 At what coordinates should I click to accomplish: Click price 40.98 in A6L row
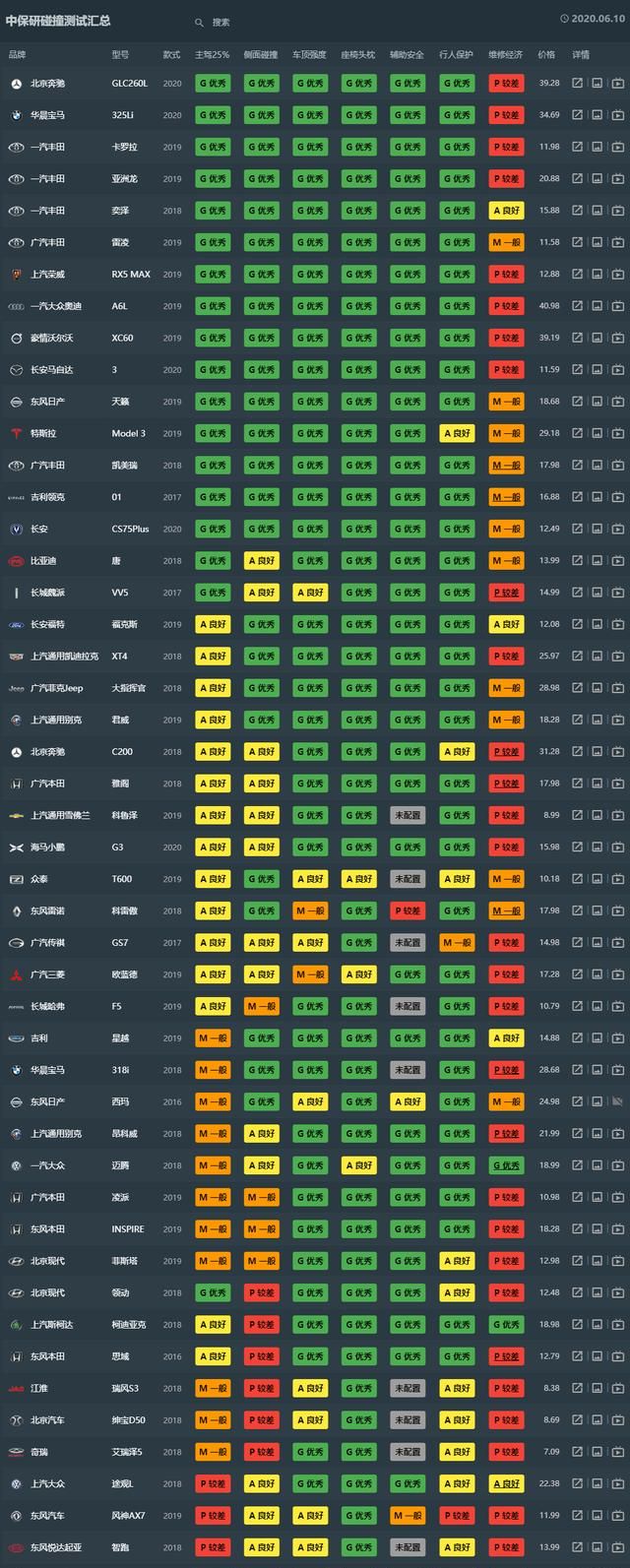coord(549,306)
